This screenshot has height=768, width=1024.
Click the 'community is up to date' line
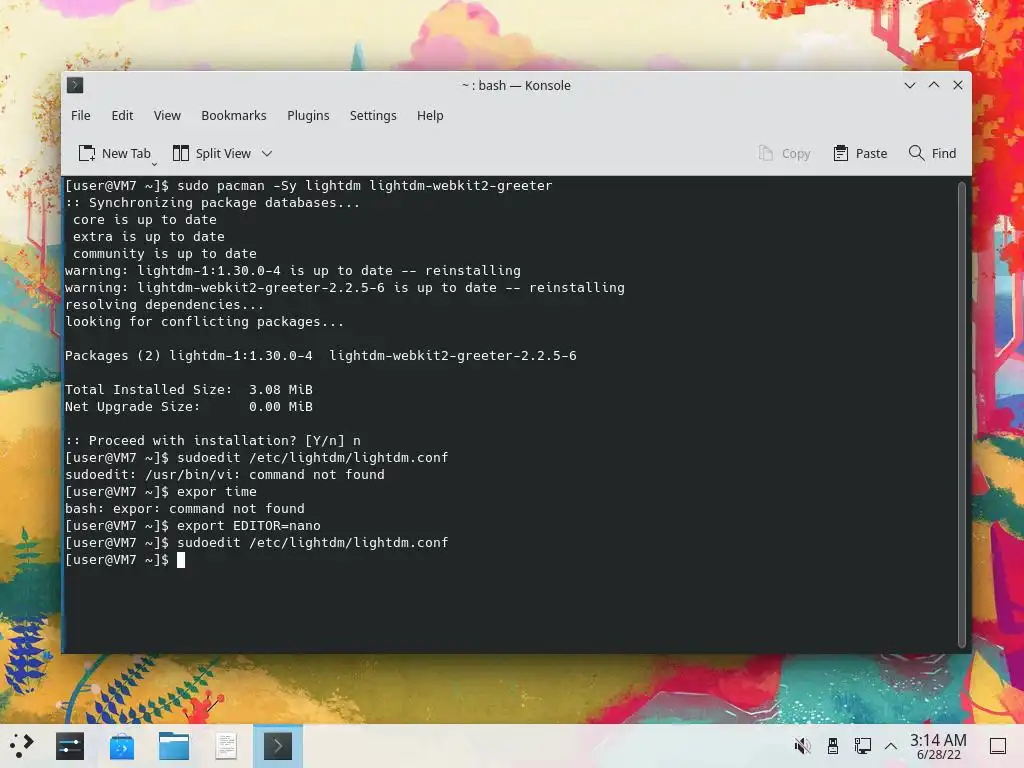coord(165,253)
